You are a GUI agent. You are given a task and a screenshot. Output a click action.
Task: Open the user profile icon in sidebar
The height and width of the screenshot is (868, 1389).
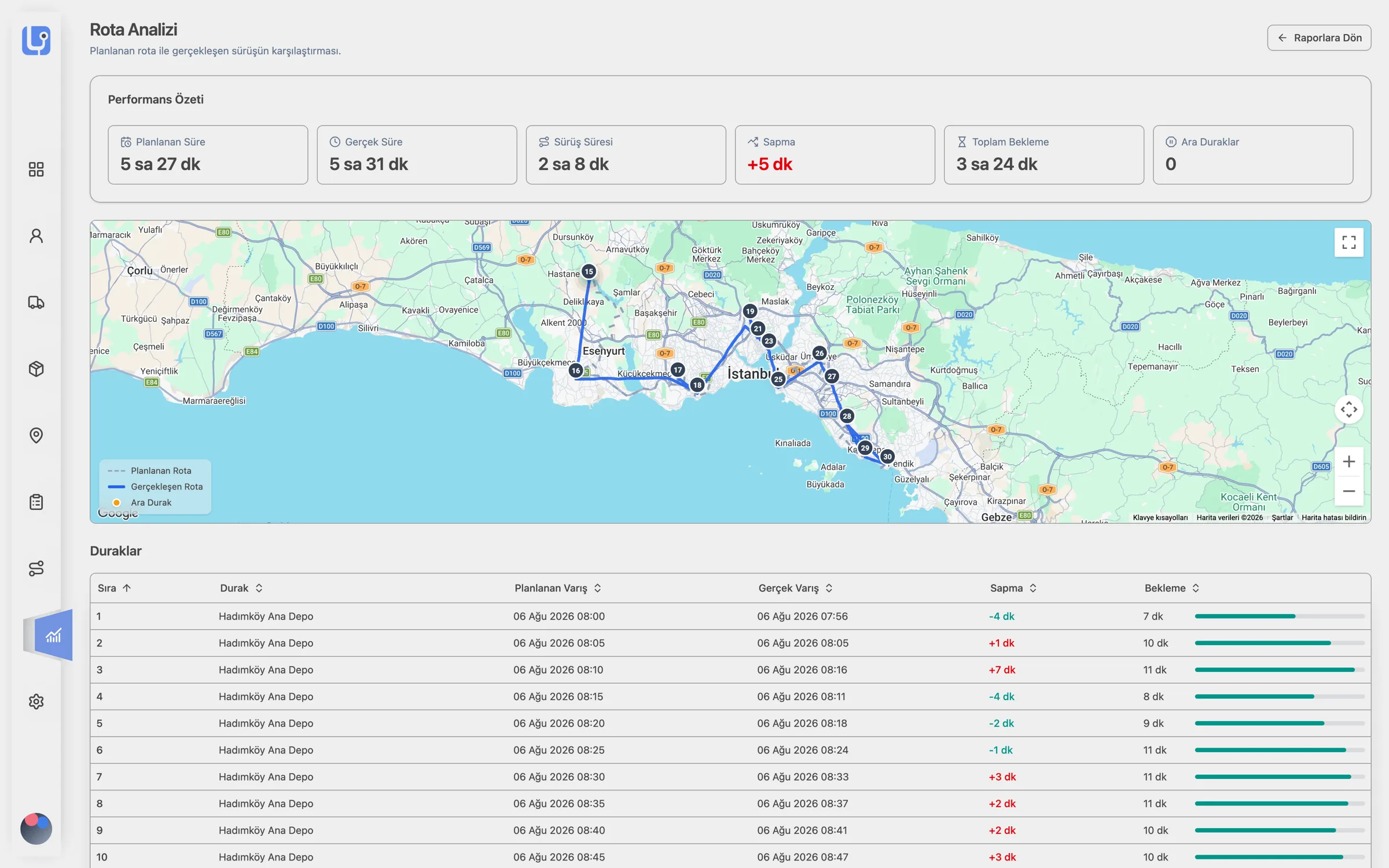coord(36,236)
